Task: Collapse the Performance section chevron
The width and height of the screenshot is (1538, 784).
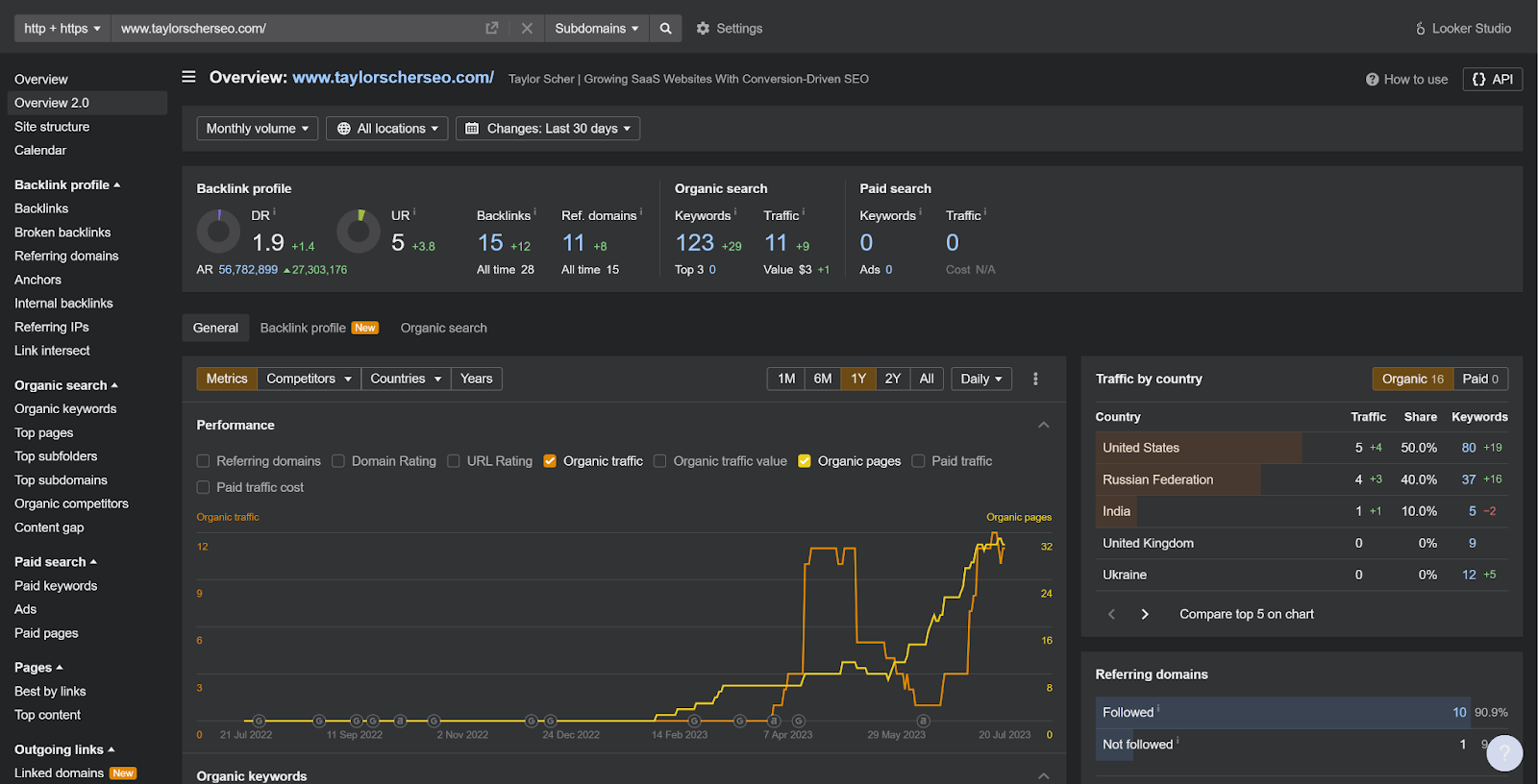Action: [x=1044, y=425]
